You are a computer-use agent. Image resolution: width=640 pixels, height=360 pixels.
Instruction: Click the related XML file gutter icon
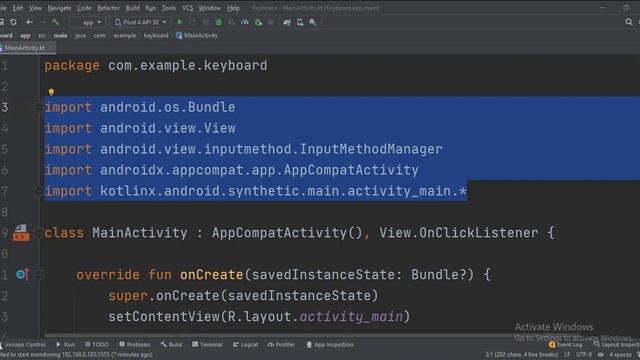[x=21, y=233]
